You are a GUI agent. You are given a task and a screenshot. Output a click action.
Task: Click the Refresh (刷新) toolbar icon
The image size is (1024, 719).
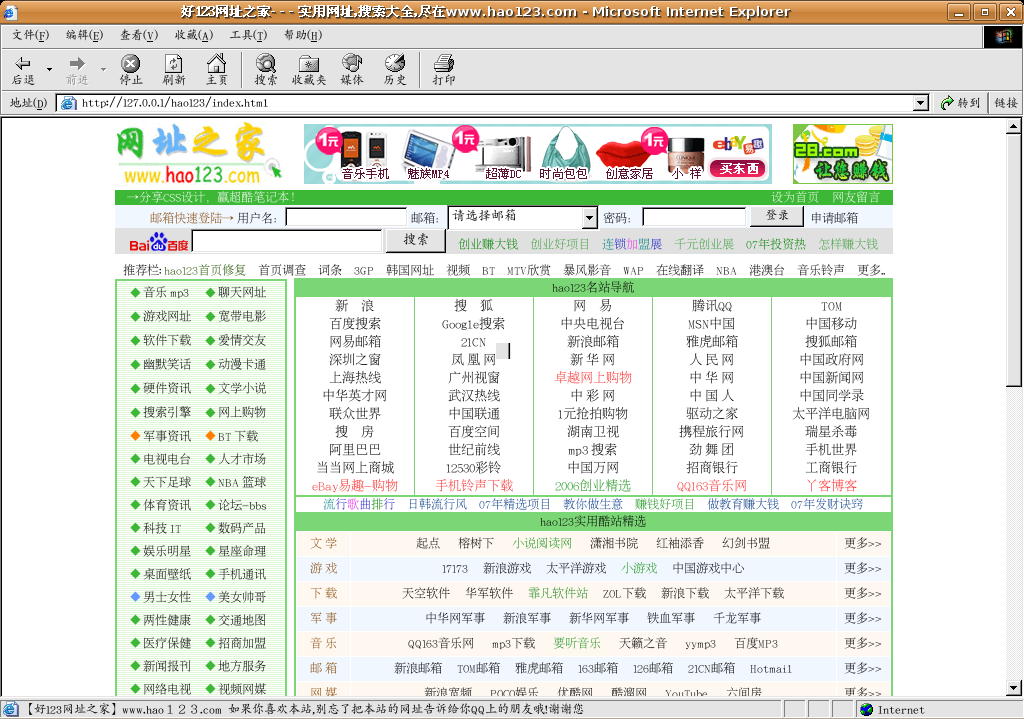point(173,63)
